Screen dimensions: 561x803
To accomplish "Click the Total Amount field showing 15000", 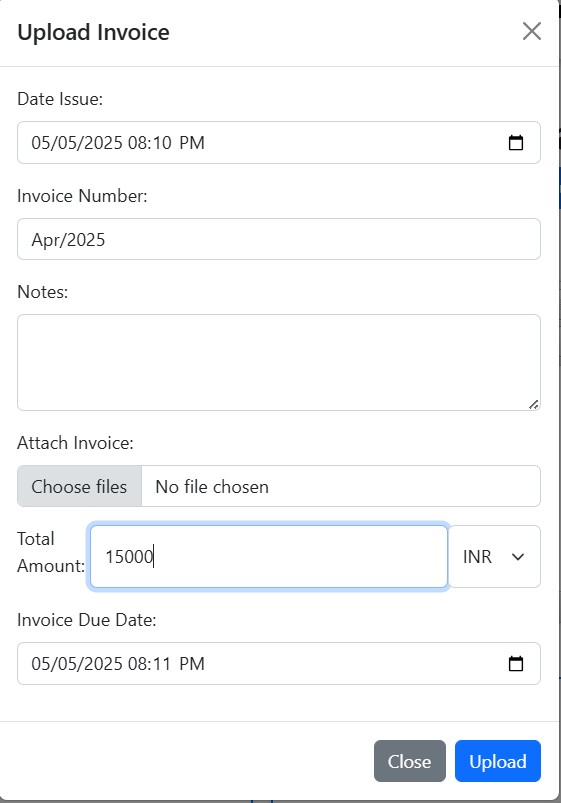I will [x=269, y=556].
